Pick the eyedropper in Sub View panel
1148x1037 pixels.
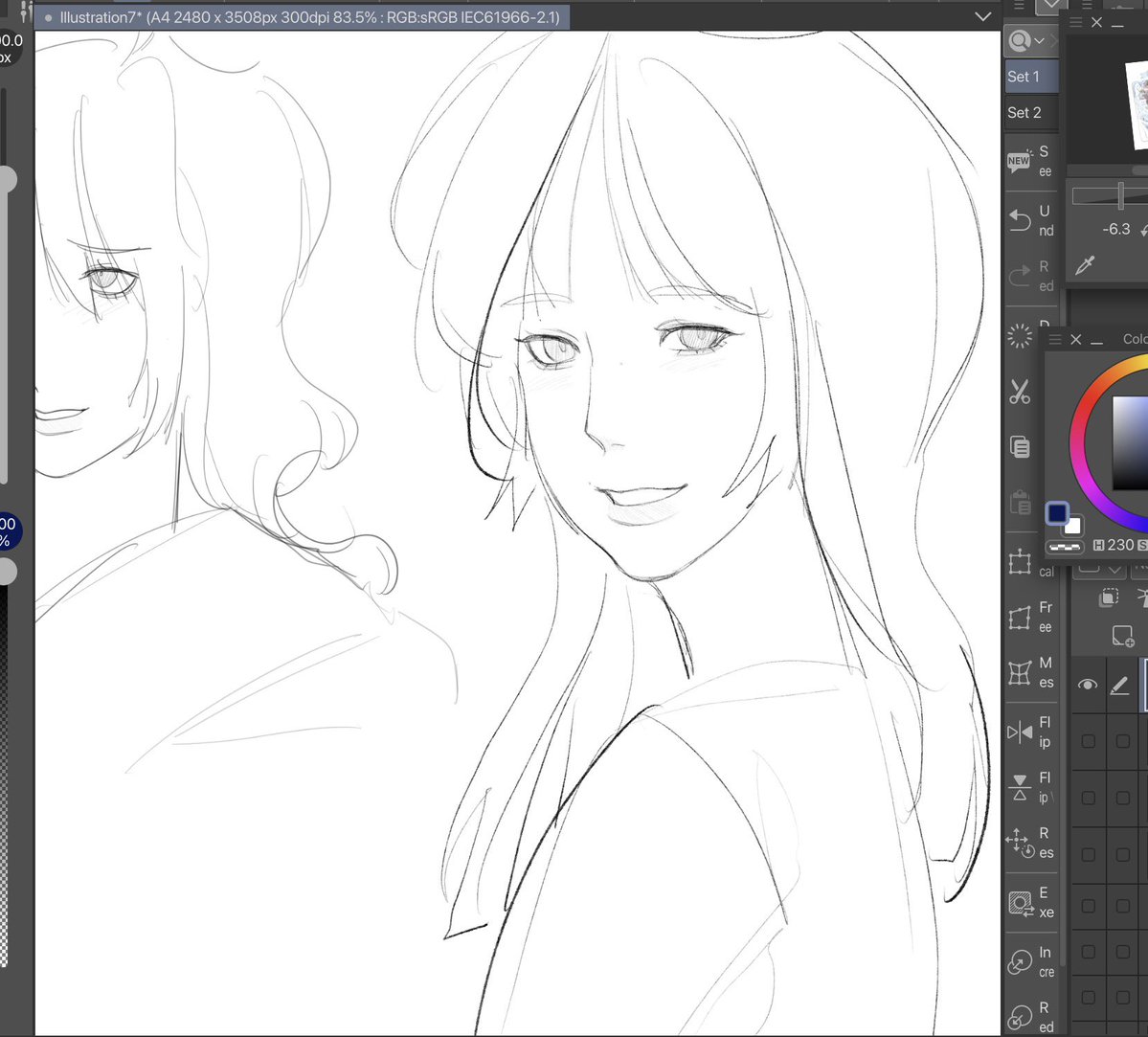coord(1084,265)
